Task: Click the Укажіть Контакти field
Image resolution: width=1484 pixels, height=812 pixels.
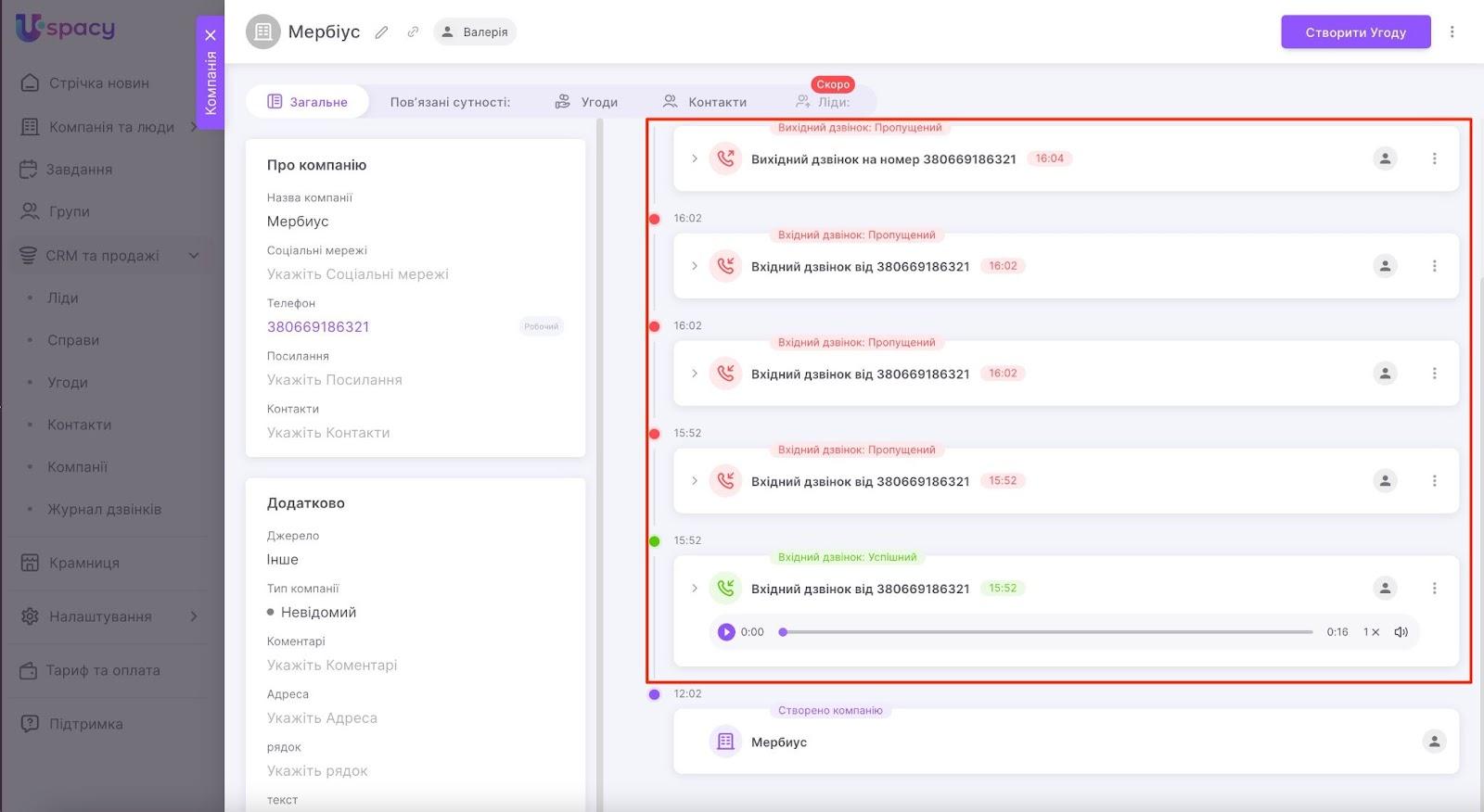Action: point(328,433)
